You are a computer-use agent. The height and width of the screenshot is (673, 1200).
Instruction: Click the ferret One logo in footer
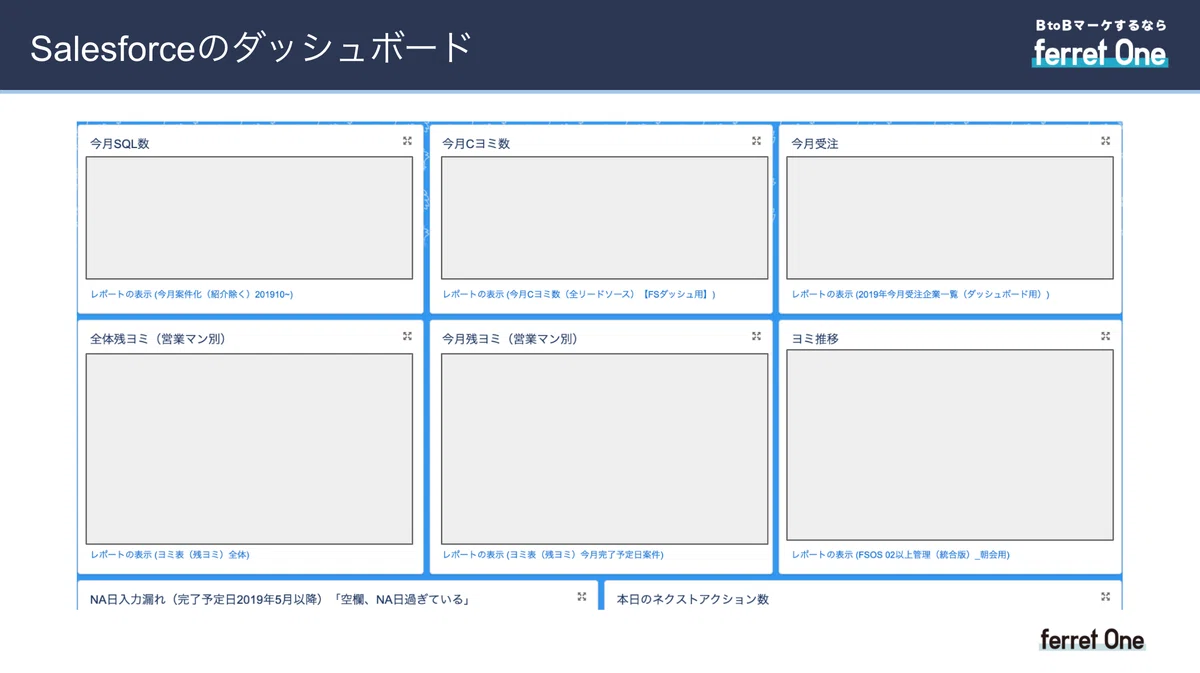click(x=1092, y=640)
